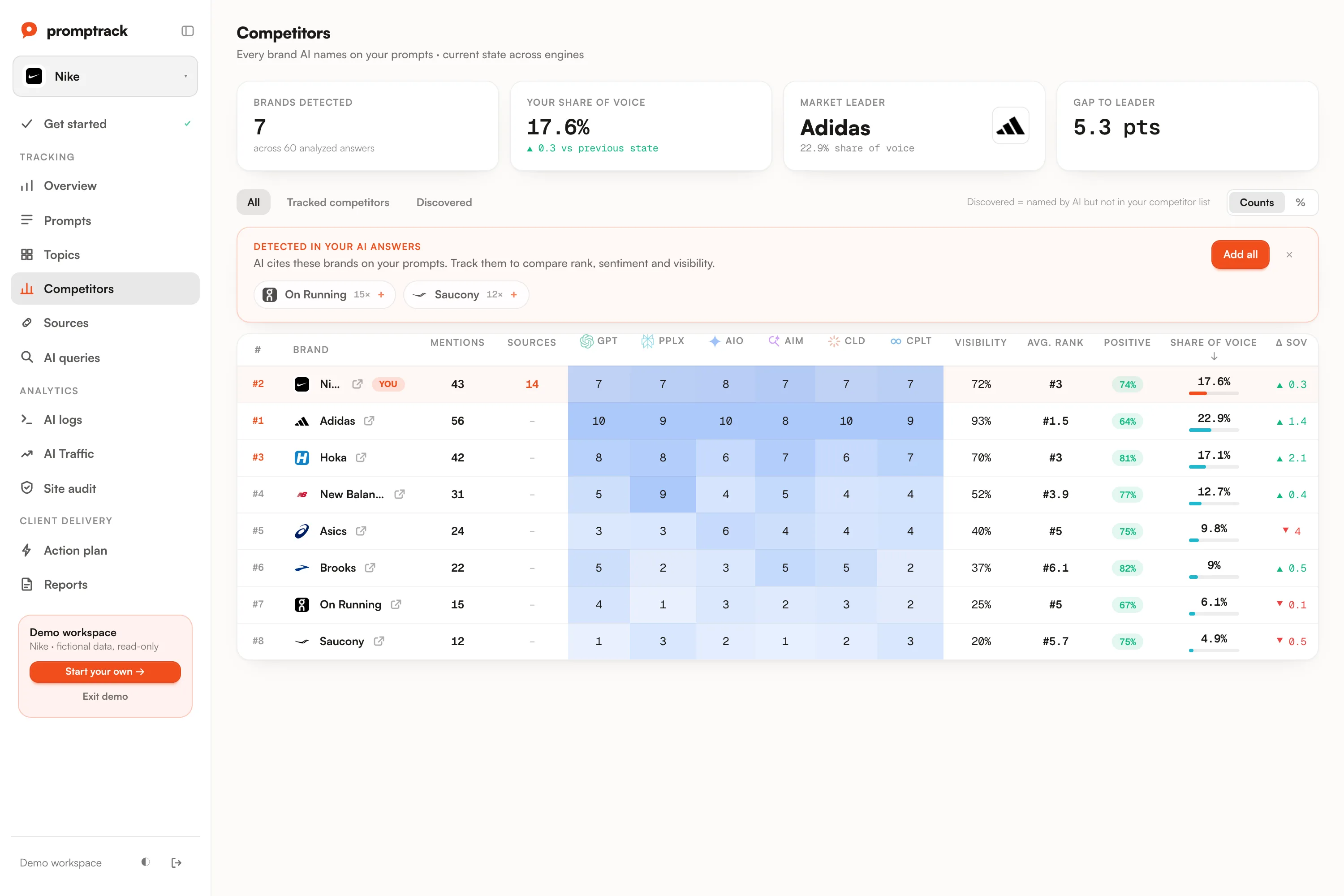Open Action plan page
The width and height of the screenshot is (1344, 896).
click(105, 550)
